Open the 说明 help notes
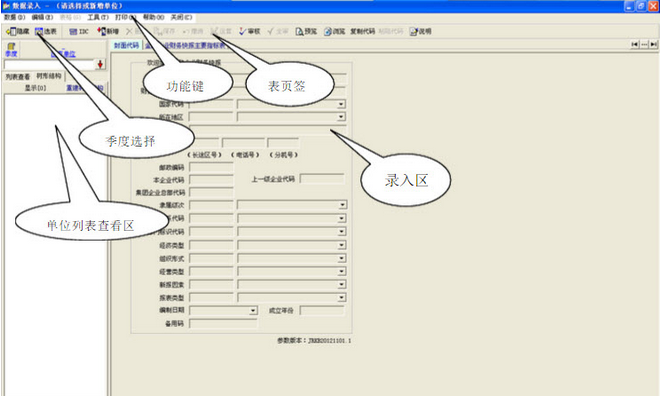 pyautogui.click(x=420, y=32)
